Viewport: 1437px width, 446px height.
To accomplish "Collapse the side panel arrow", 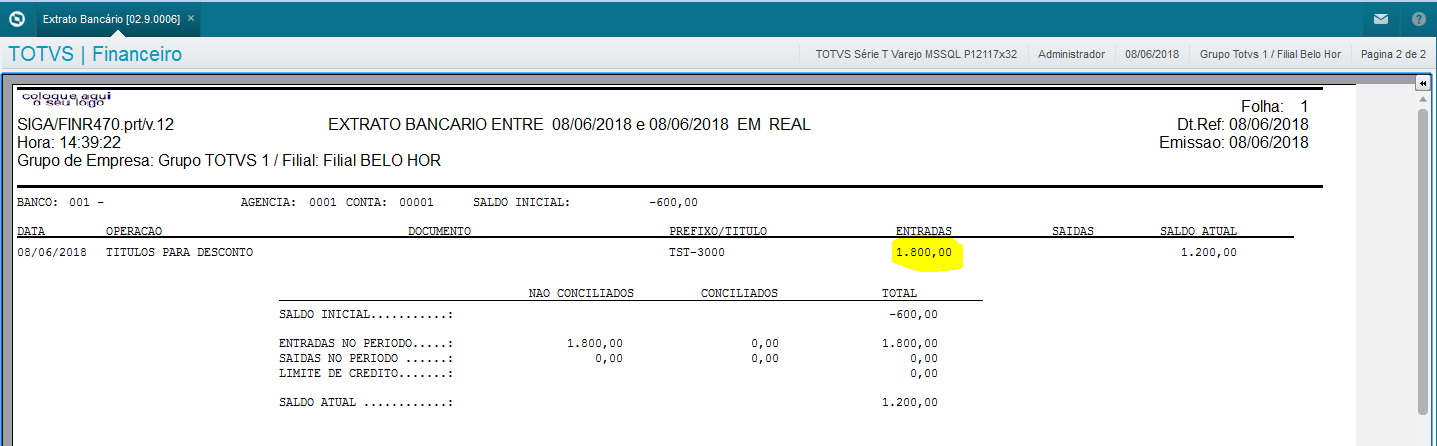I will point(1421,85).
